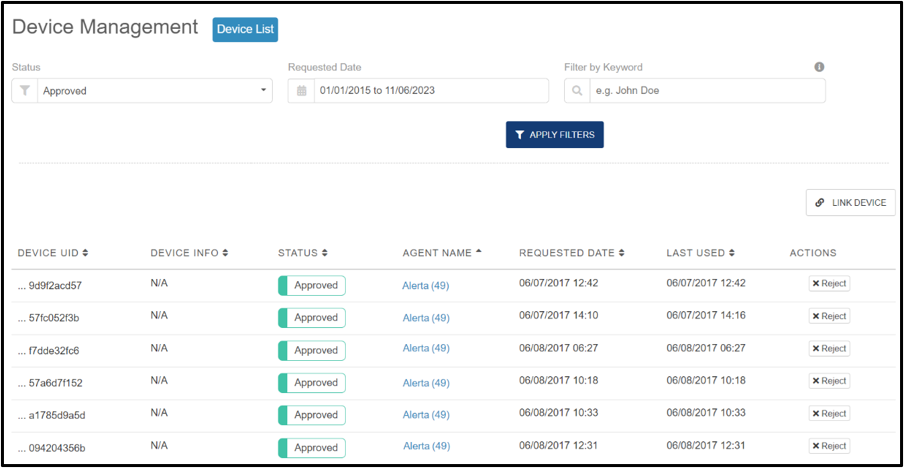Open Alerta (49) link for device 094204356b
This screenshot has height=468, width=904.
coord(427,446)
